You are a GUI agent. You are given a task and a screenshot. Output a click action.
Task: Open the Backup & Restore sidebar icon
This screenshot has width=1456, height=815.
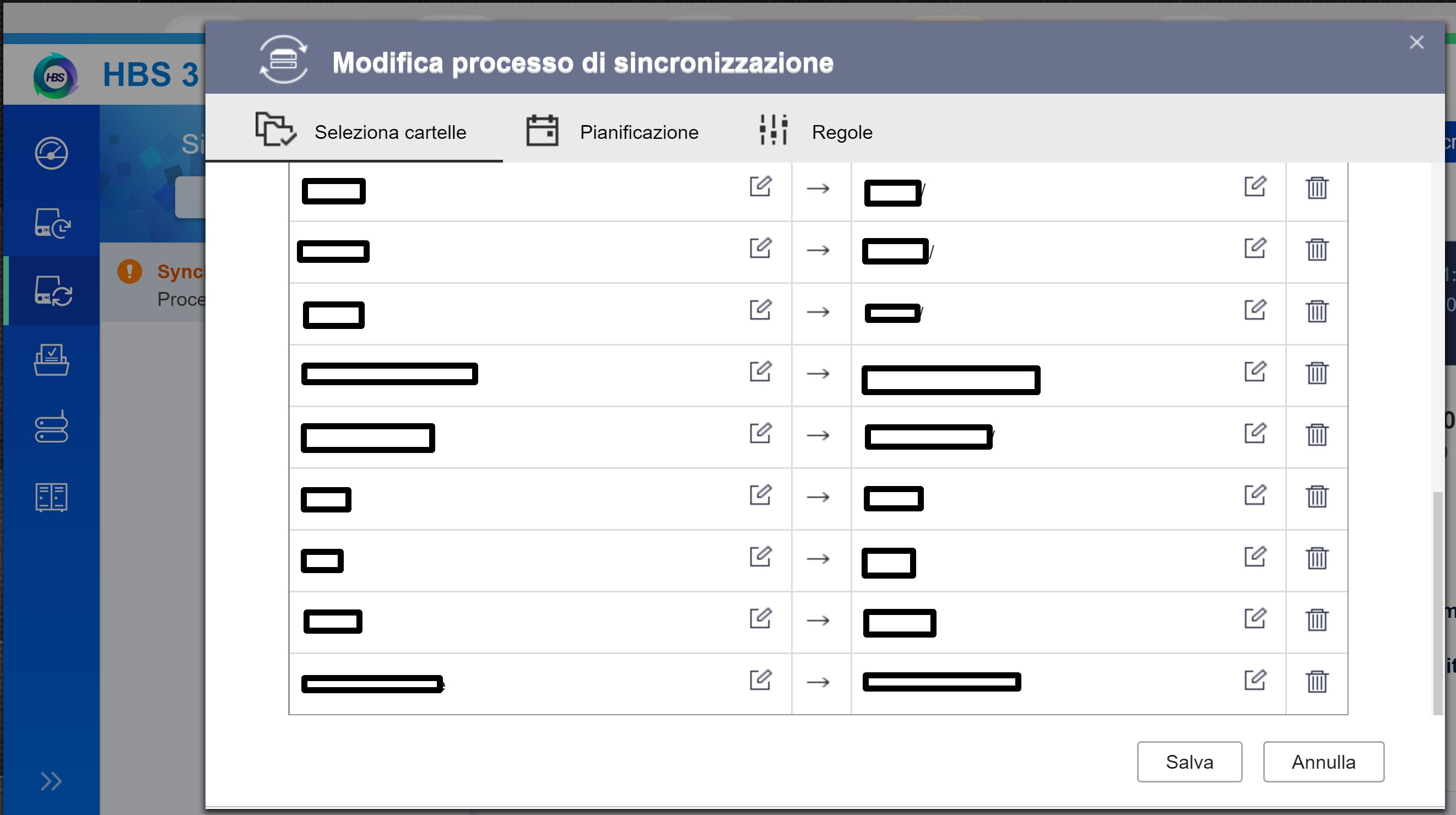[51, 224]
